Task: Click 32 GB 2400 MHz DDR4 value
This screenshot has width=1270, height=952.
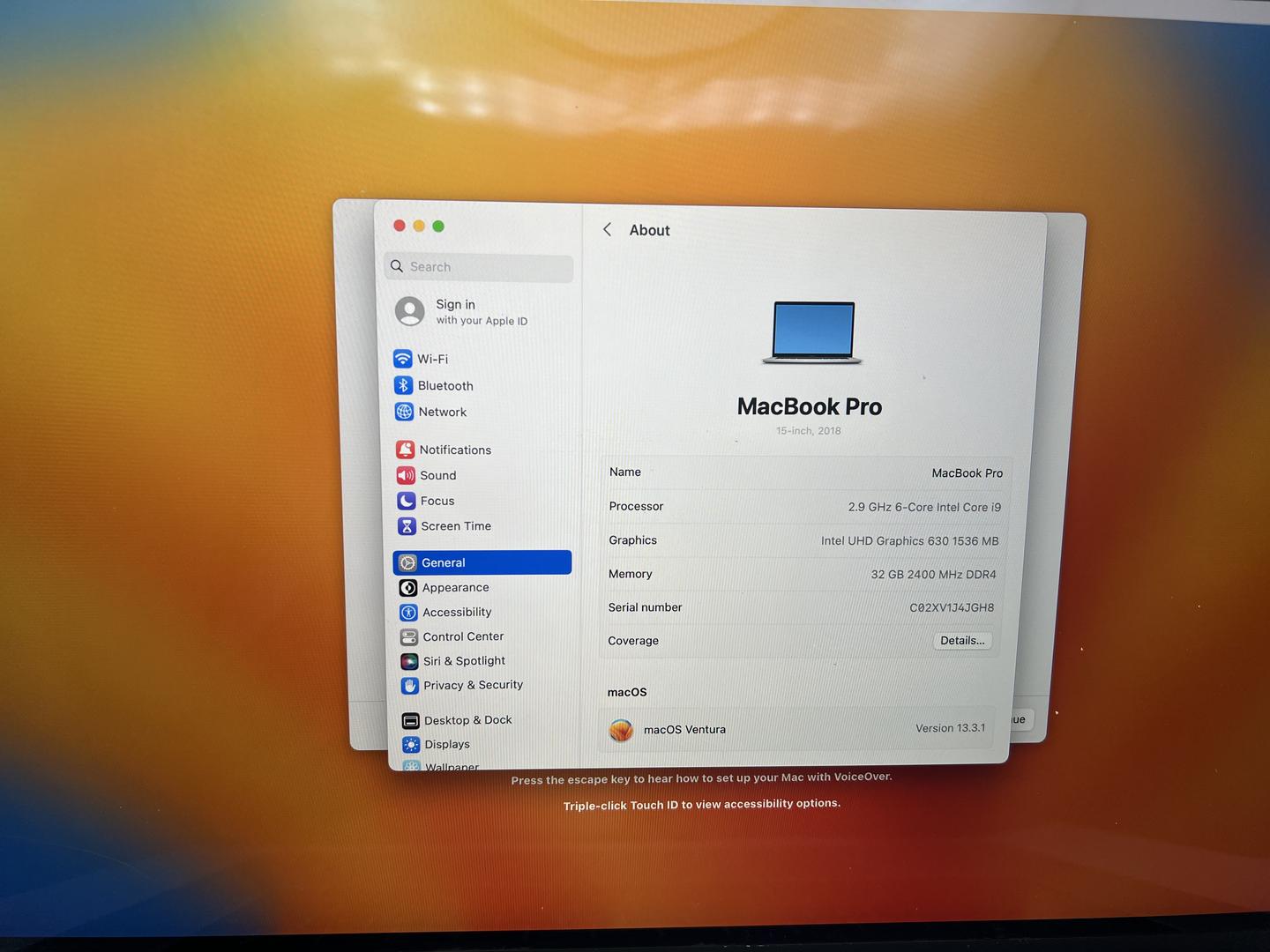Action: [x=934, y=575]
